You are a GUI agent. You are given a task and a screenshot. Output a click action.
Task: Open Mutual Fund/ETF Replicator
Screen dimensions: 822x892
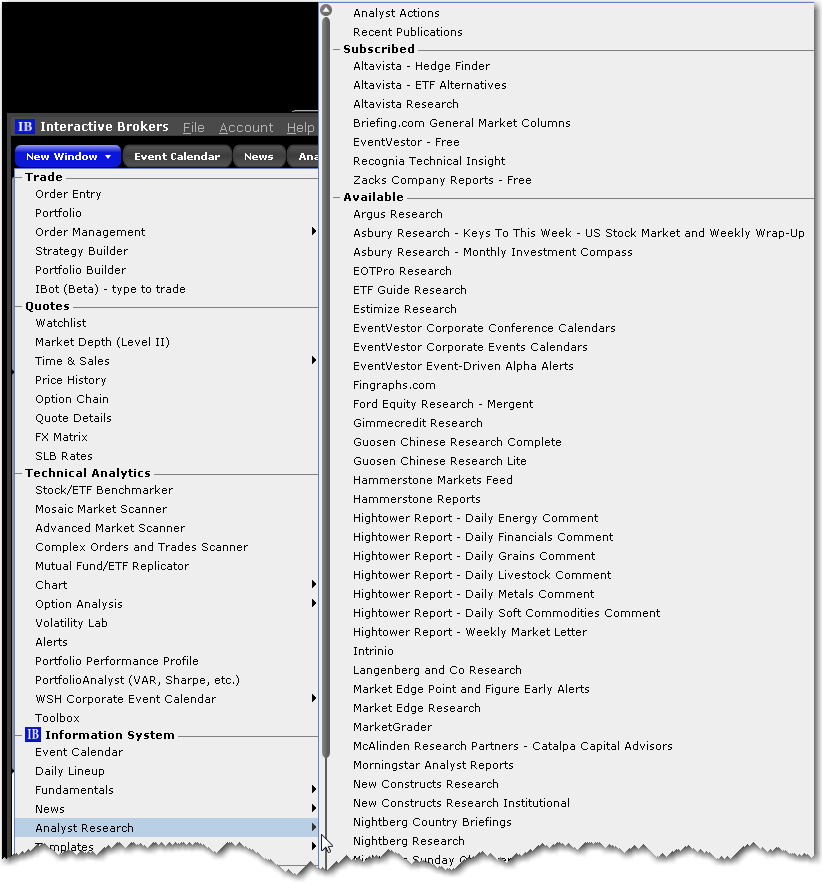pos(112,566)
